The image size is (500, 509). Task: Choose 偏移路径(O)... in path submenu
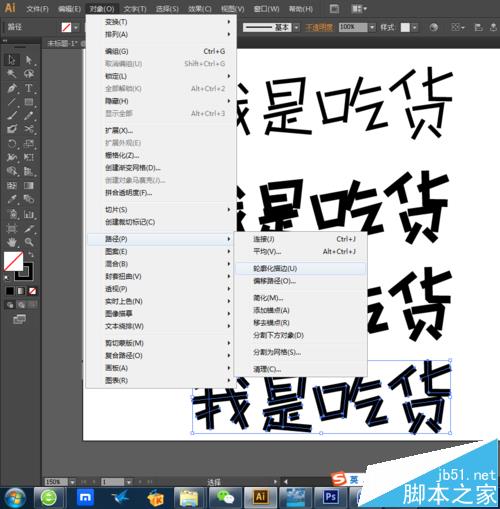pyautogui.click(x=301, y=281)
